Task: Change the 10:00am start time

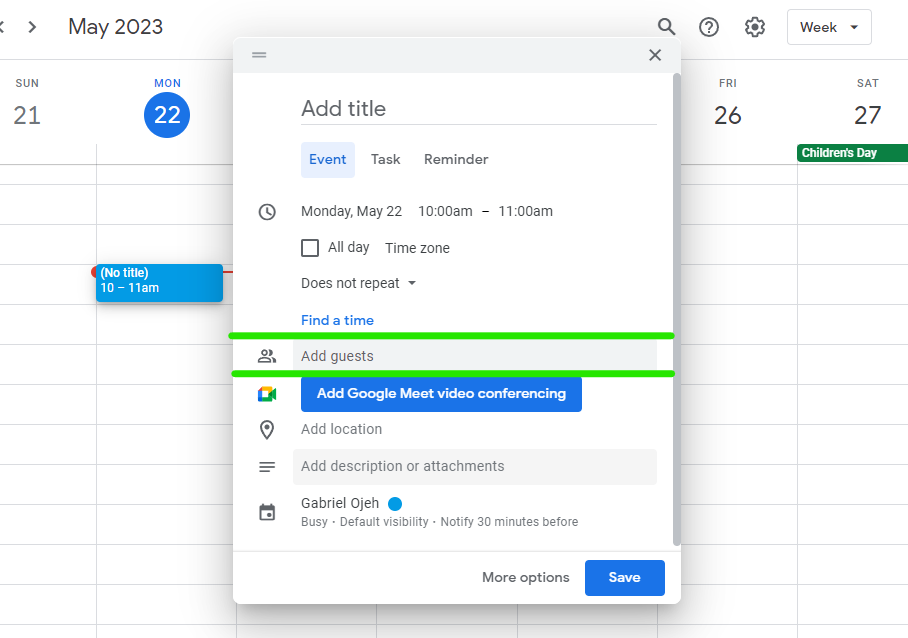Action: point(445,211)
